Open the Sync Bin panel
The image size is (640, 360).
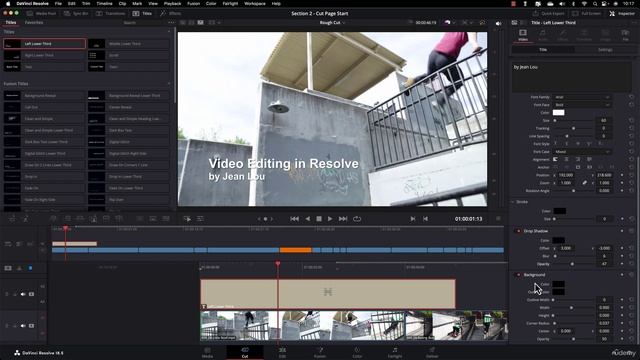pyautogui.click(x=76, y=13)
